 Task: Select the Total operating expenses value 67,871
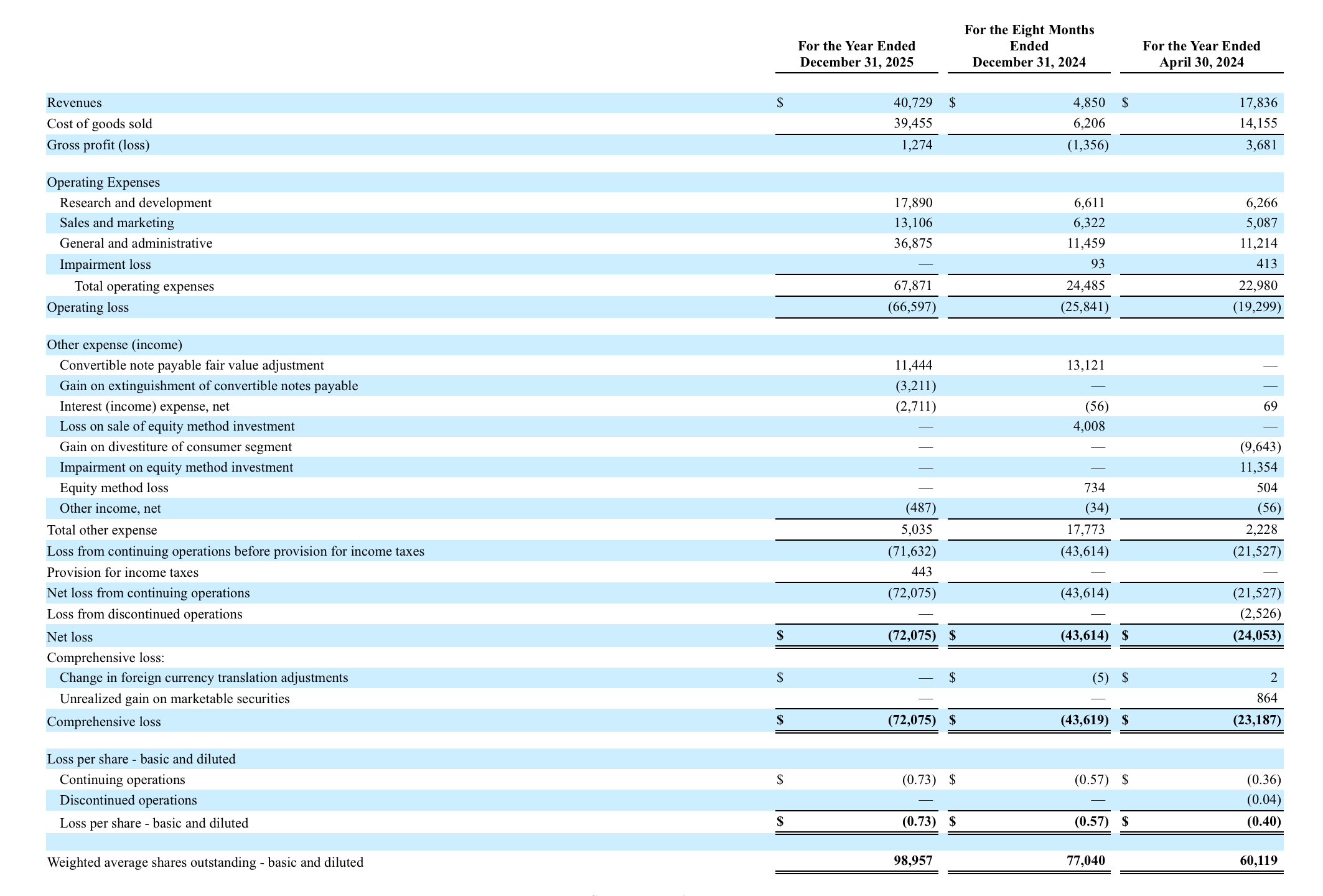pyautogui.click(x=913, y=286)
